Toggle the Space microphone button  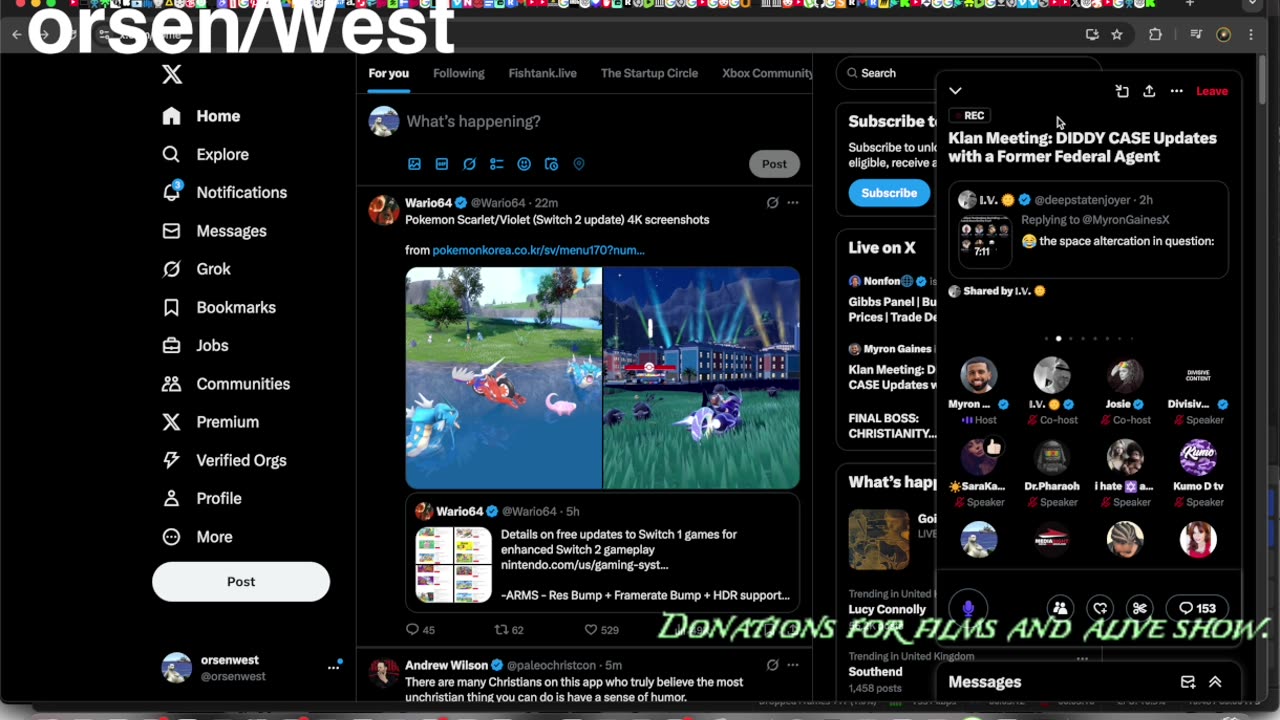coord(968,608)
